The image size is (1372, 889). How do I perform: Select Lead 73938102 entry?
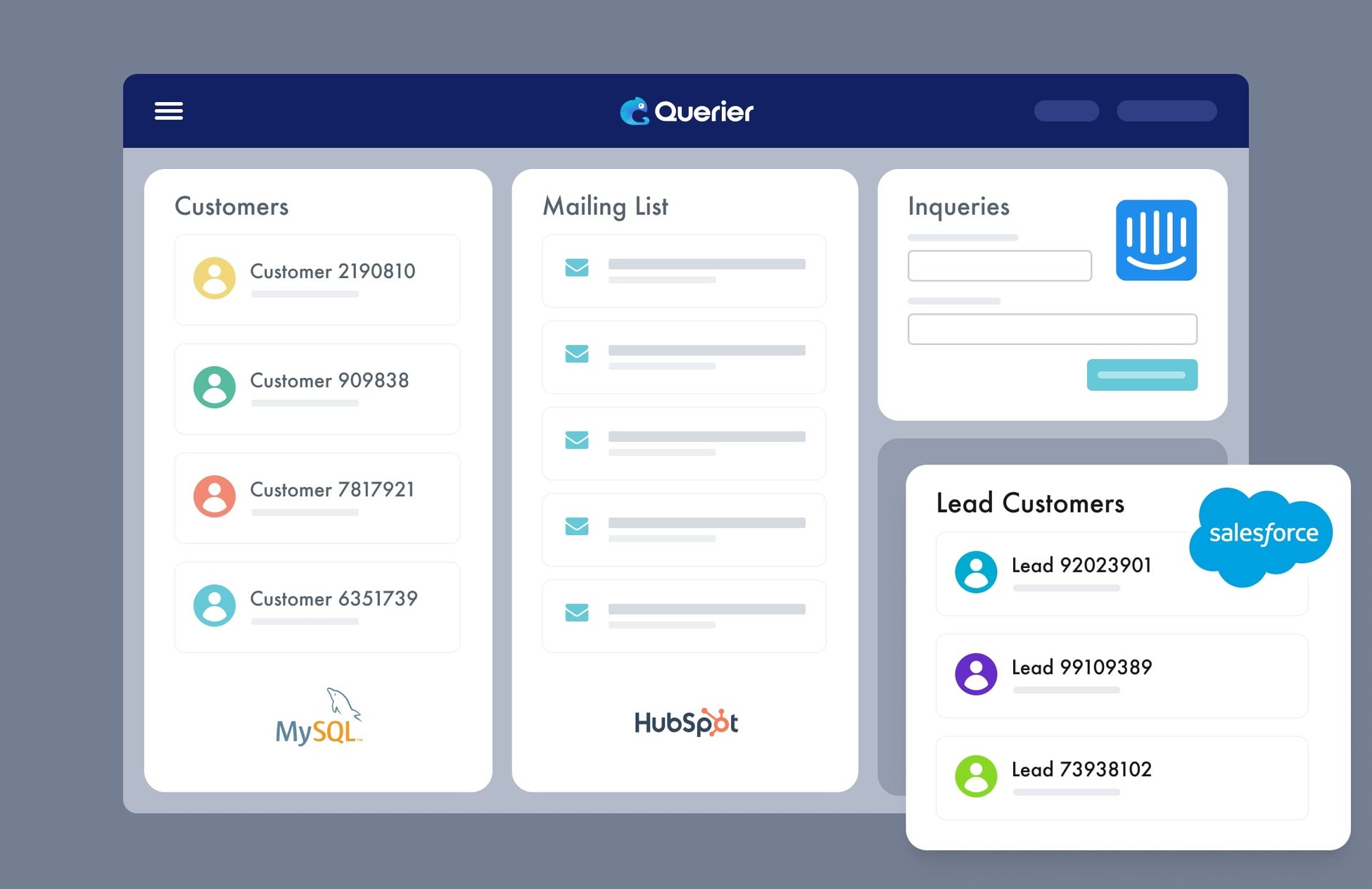coord(1122,777)
